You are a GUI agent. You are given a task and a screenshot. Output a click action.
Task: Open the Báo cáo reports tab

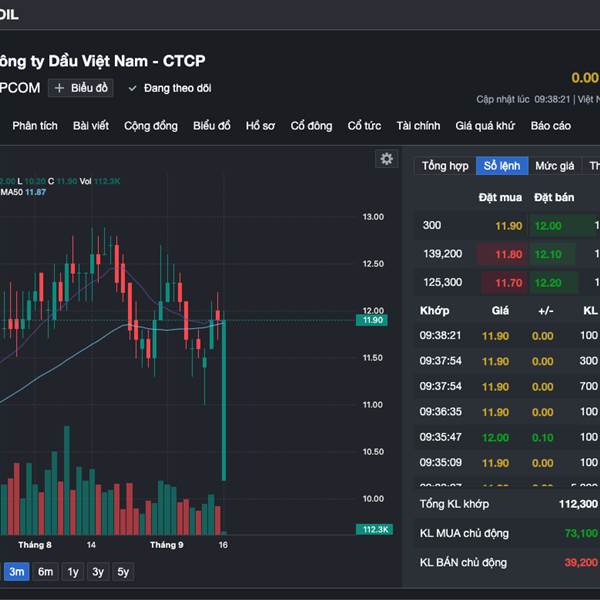coord(551,126)
